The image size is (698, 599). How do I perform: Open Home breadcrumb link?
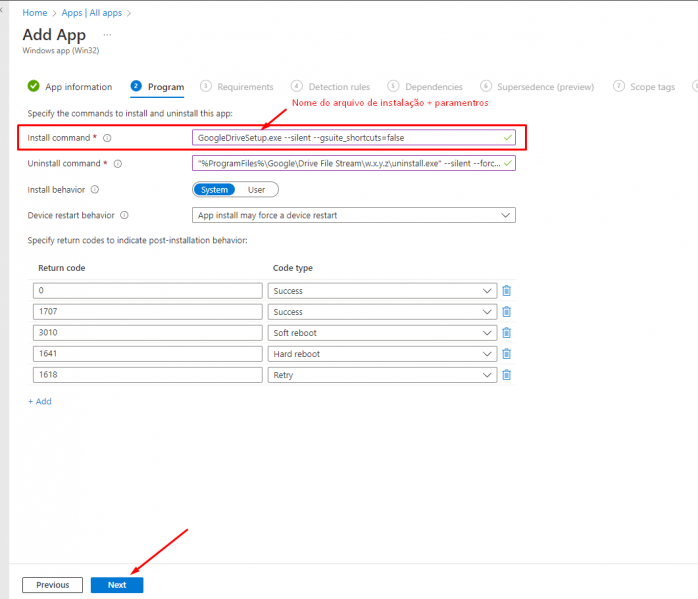coord(35,13)
